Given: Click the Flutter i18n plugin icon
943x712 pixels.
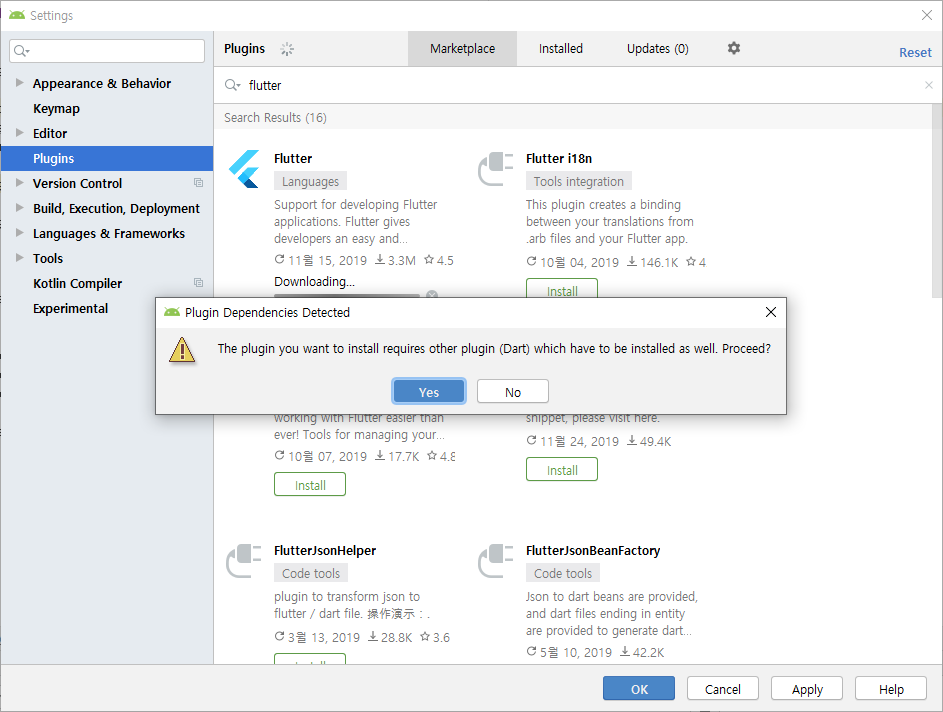Looking at the screenshot, I should coord(496,169).
